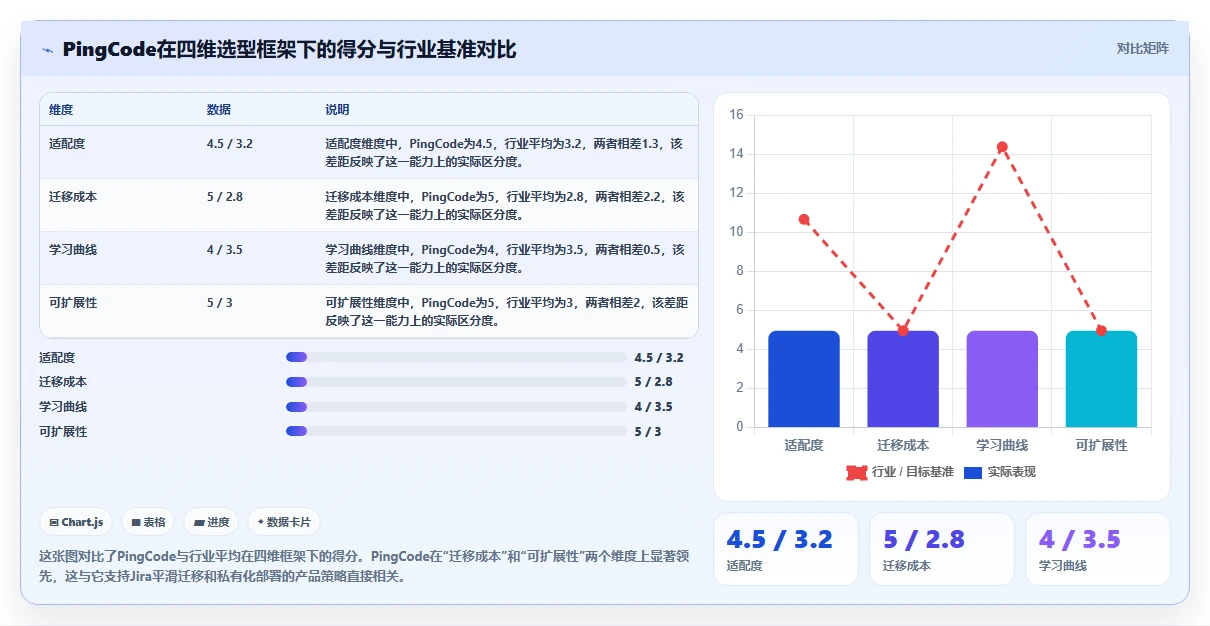
Task: Select the Chart.js tag chip
Action: point(76,522)
